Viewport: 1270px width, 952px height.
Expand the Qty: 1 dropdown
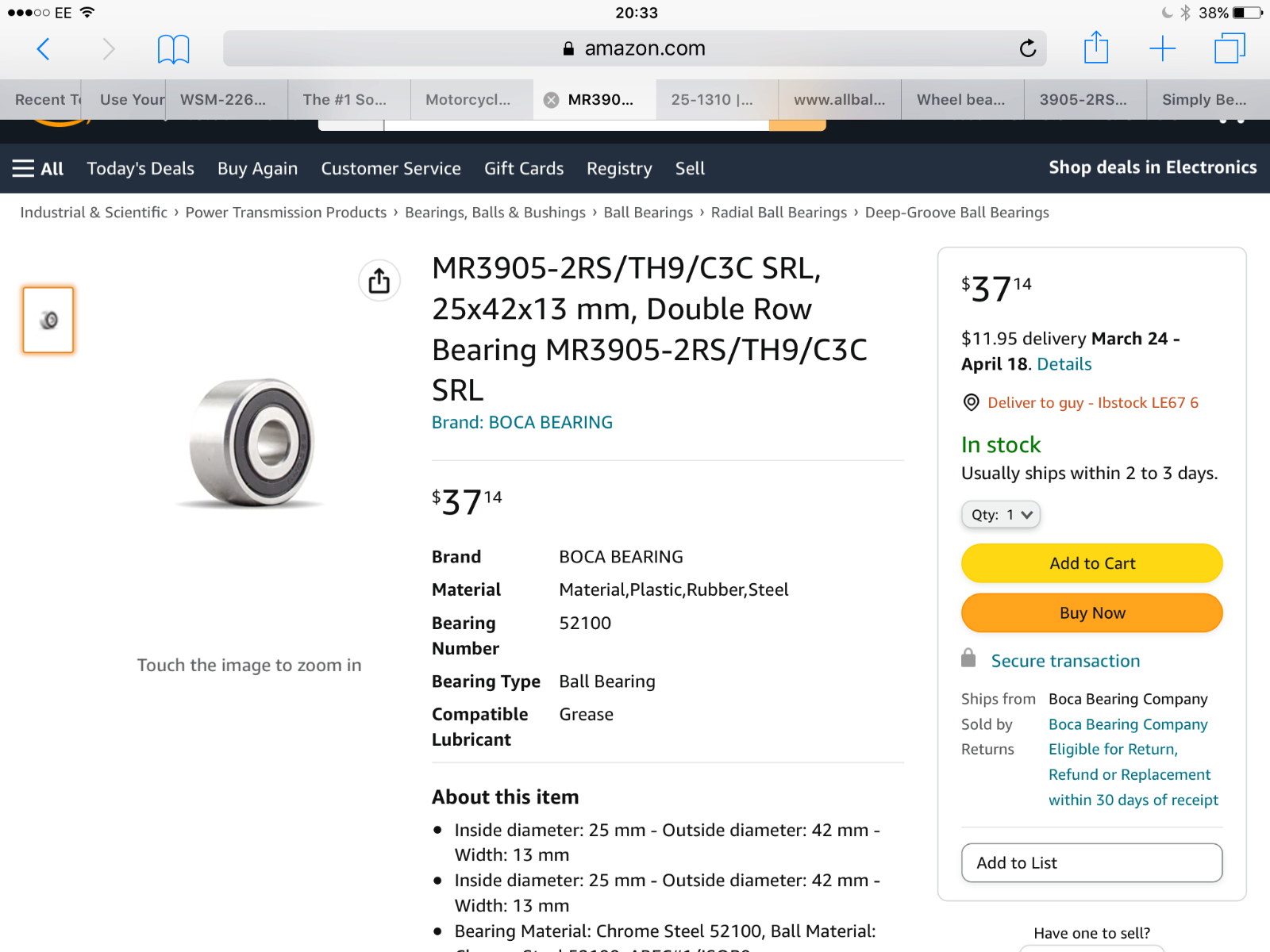[x=1001, y=515]
